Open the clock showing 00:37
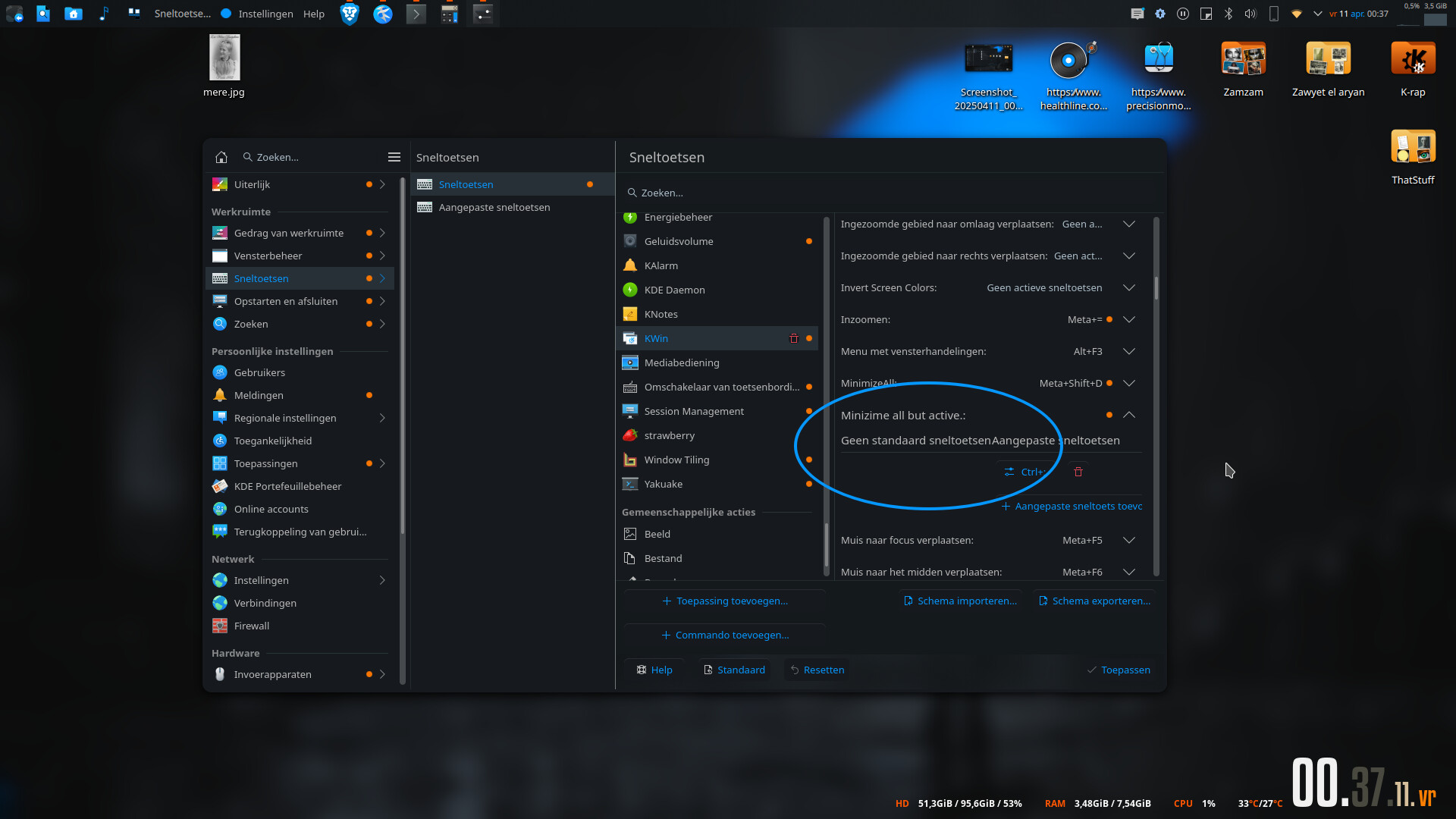This screenshot has height=819, width=1456. (1358, 14)
